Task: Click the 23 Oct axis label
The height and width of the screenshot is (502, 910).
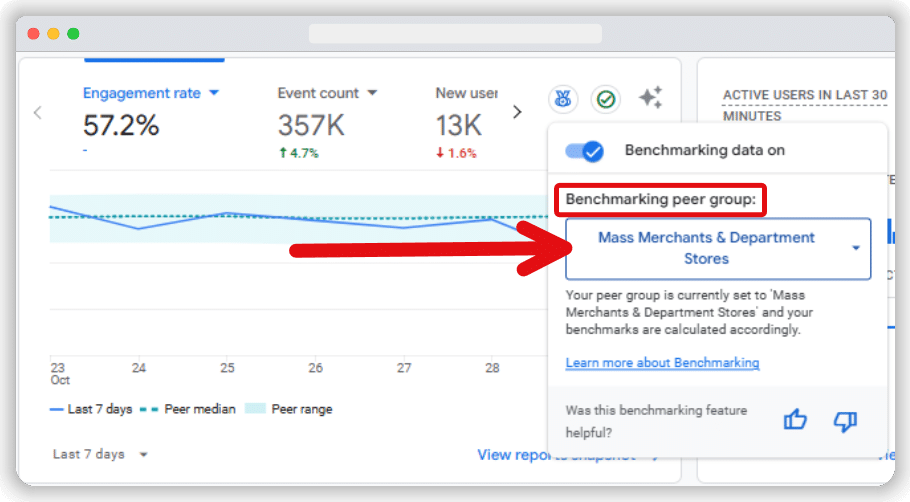Action: [x=60, y=374]
